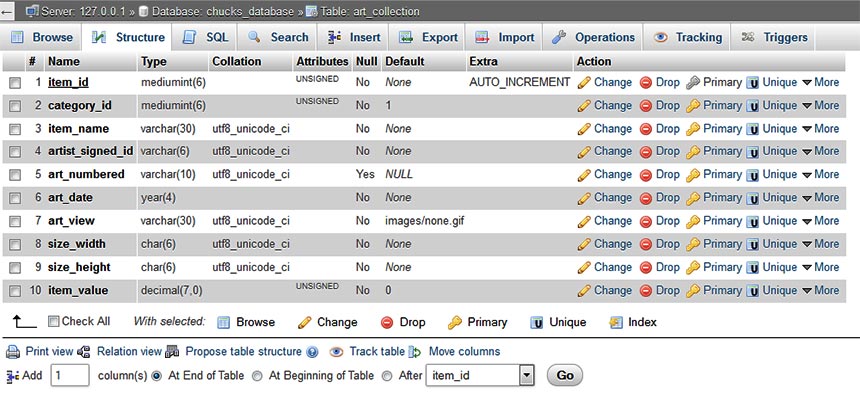The width and height of the screenshot is (860, 394).
Task: Click the Name column header
Action: point(64,61)
